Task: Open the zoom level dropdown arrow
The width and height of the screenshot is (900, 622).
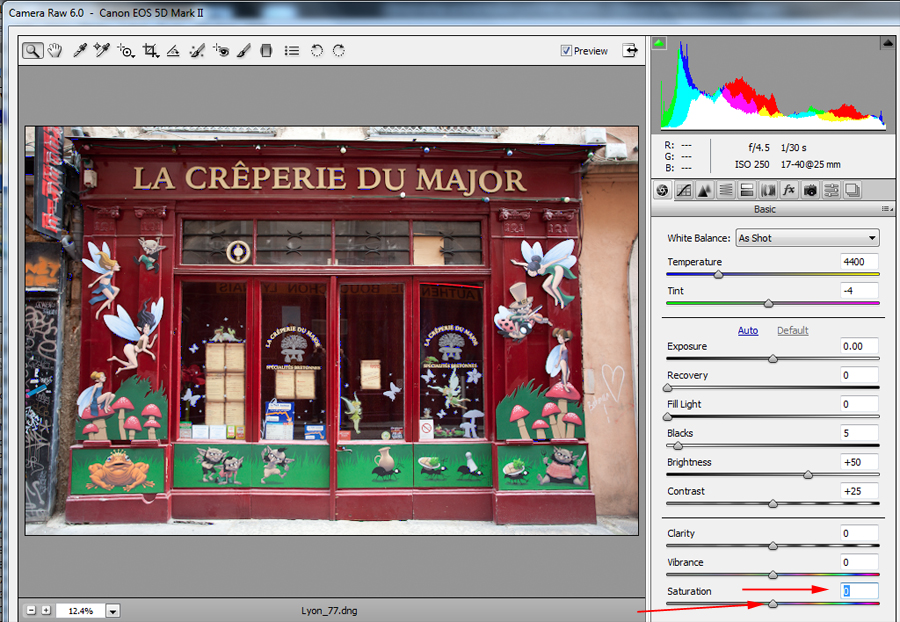Action: tap(113, 611)
